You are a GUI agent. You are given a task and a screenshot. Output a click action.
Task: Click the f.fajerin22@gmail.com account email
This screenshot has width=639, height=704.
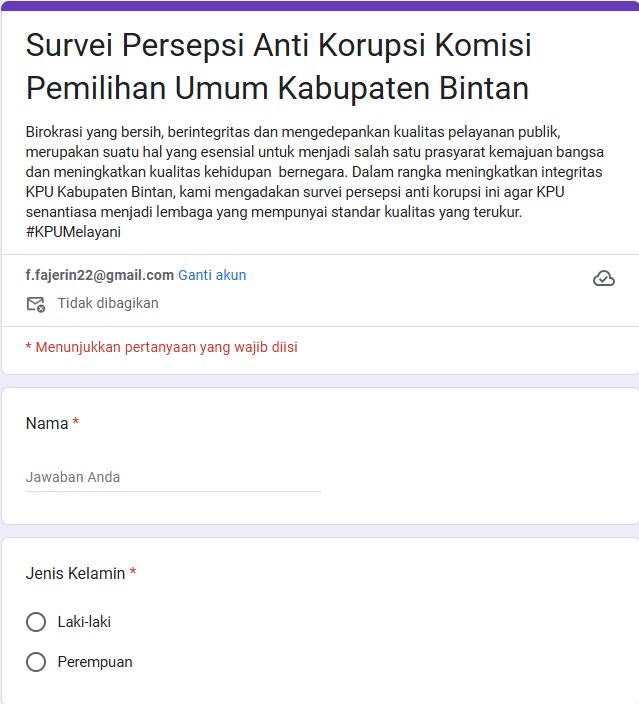[99, 275]
